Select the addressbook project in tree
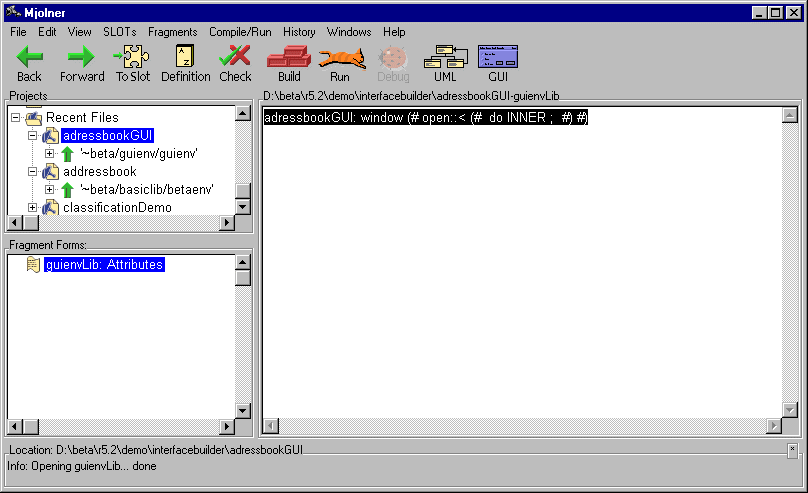 click(x=99, y=172)
